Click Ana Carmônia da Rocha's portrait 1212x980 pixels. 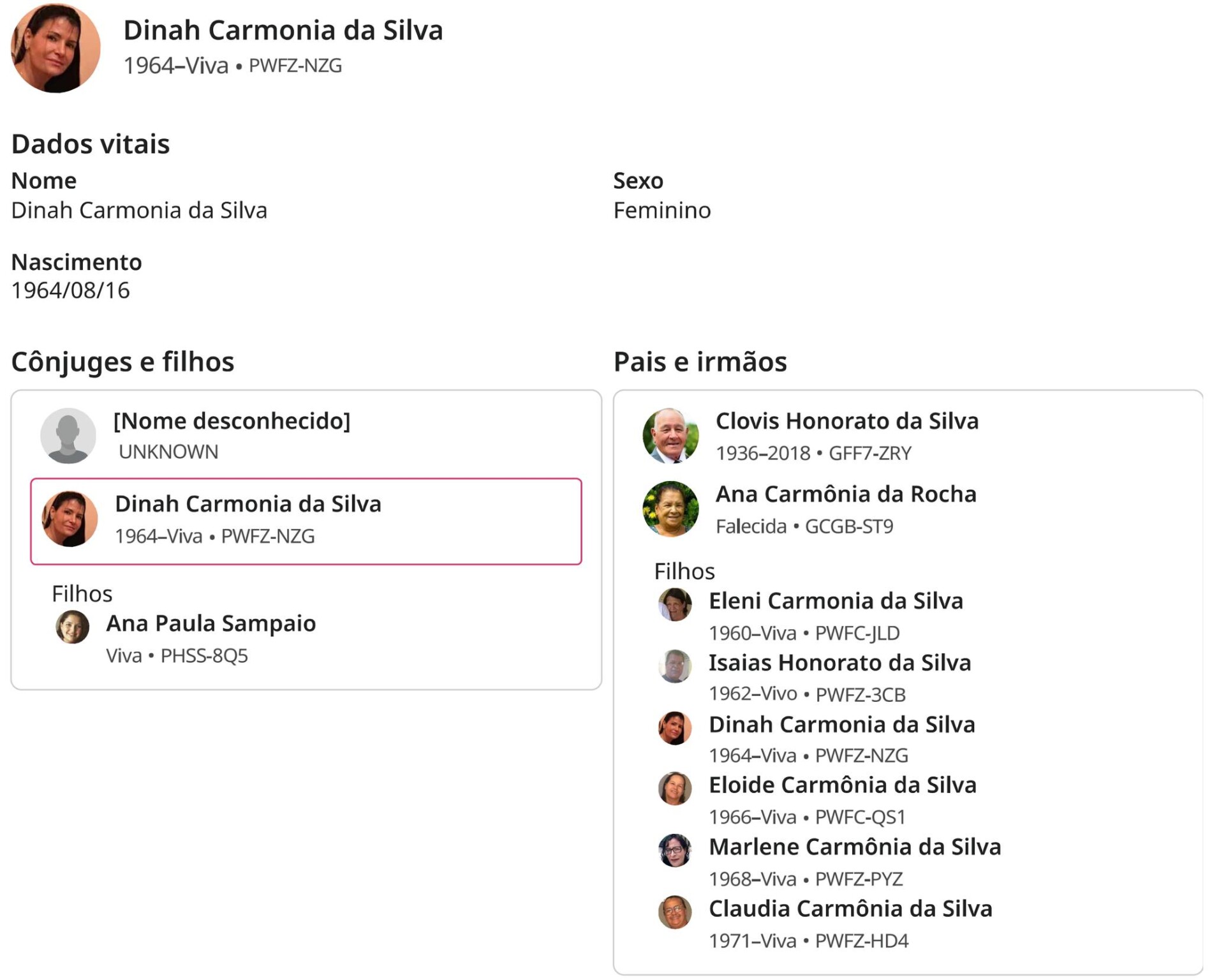[x=670, y=509]
